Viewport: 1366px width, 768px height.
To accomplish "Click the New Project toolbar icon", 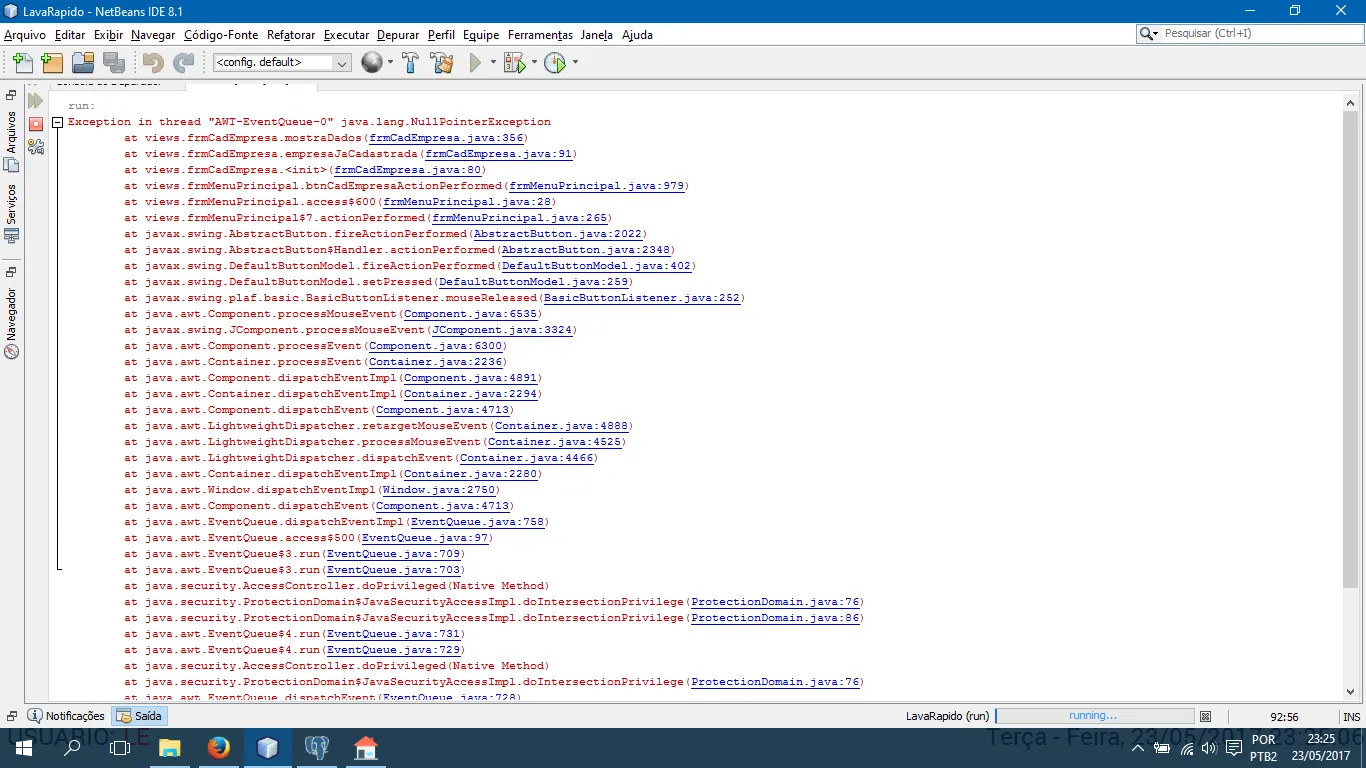I will coord(51,63).
